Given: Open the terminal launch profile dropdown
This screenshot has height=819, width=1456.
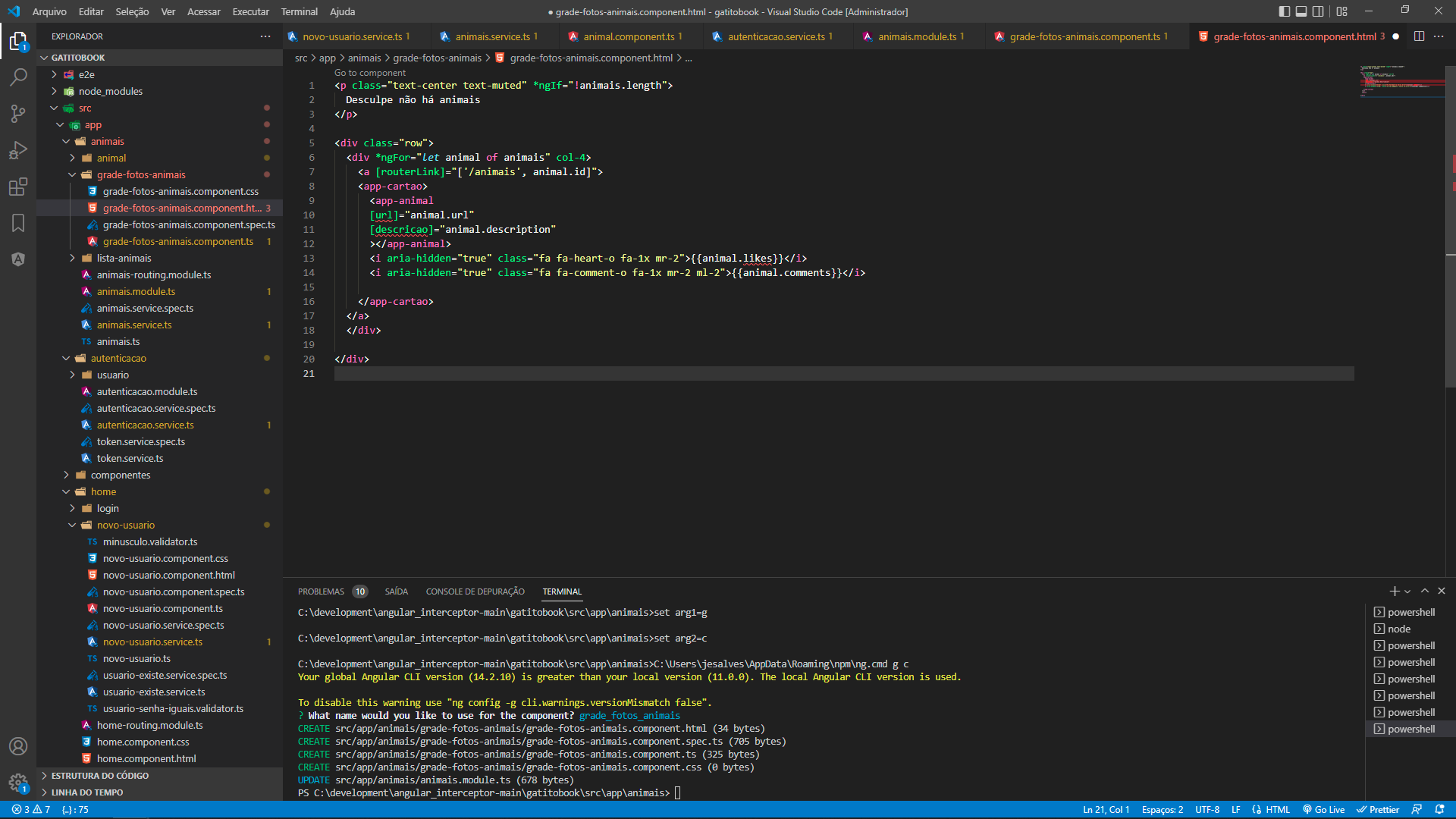Looking at the screenshot, I should pos(1407,591).
